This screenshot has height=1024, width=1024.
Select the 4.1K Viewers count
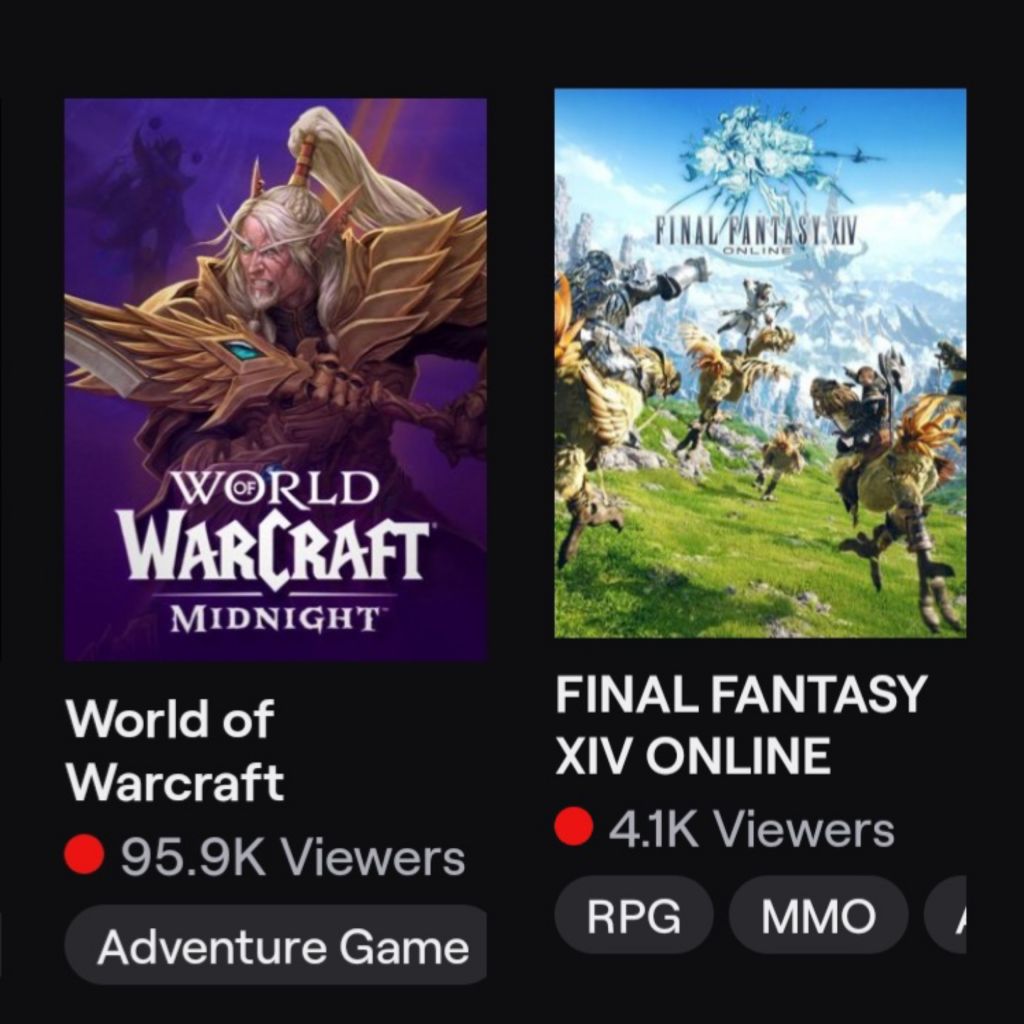751,829
